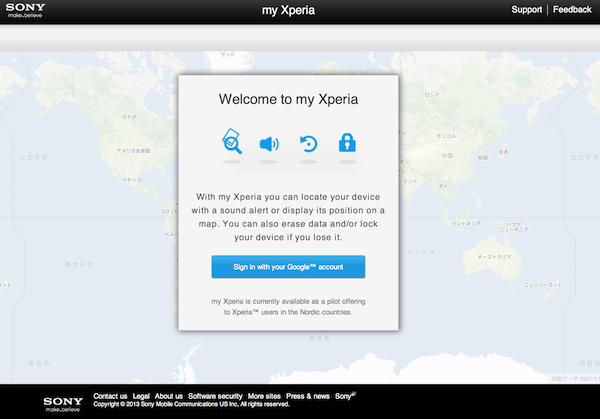Screen dimensions: 600x419
Task: Sign in with your Google account
Action: tap(288, 267)
